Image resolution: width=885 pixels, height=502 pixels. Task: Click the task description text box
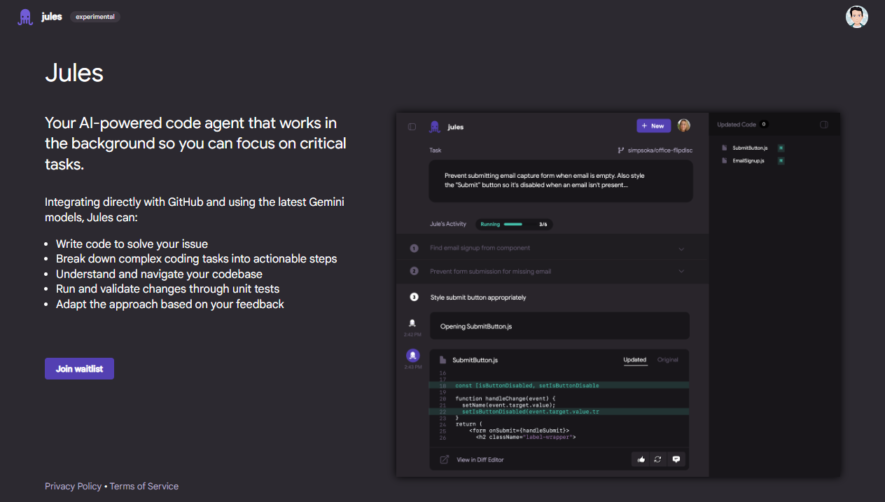click(x=560, y=181)
